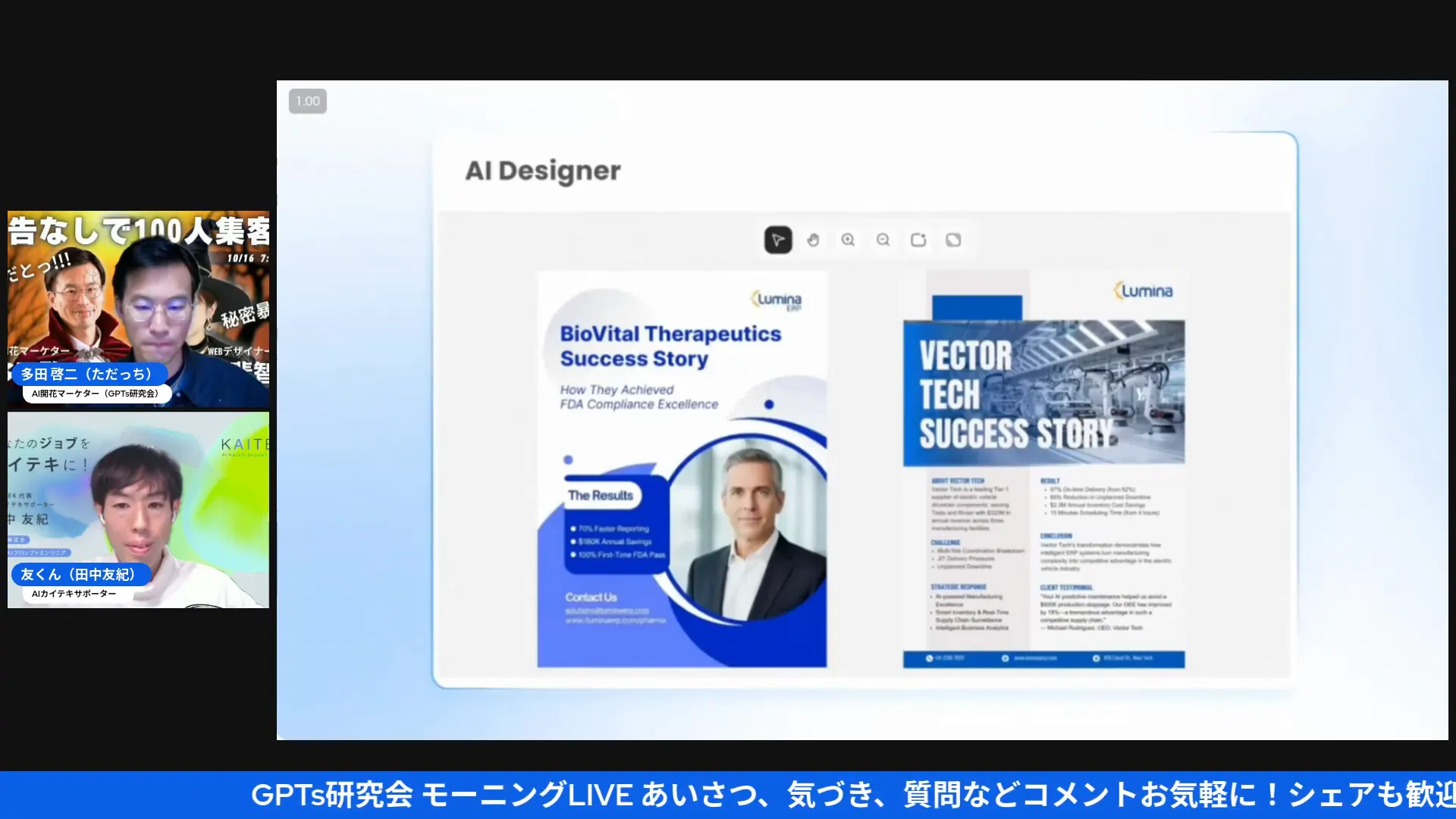Click the add-frame icon in the toolbar
Screen dimensions: 1456x819
pyautogui.click(x=918, y=240)
